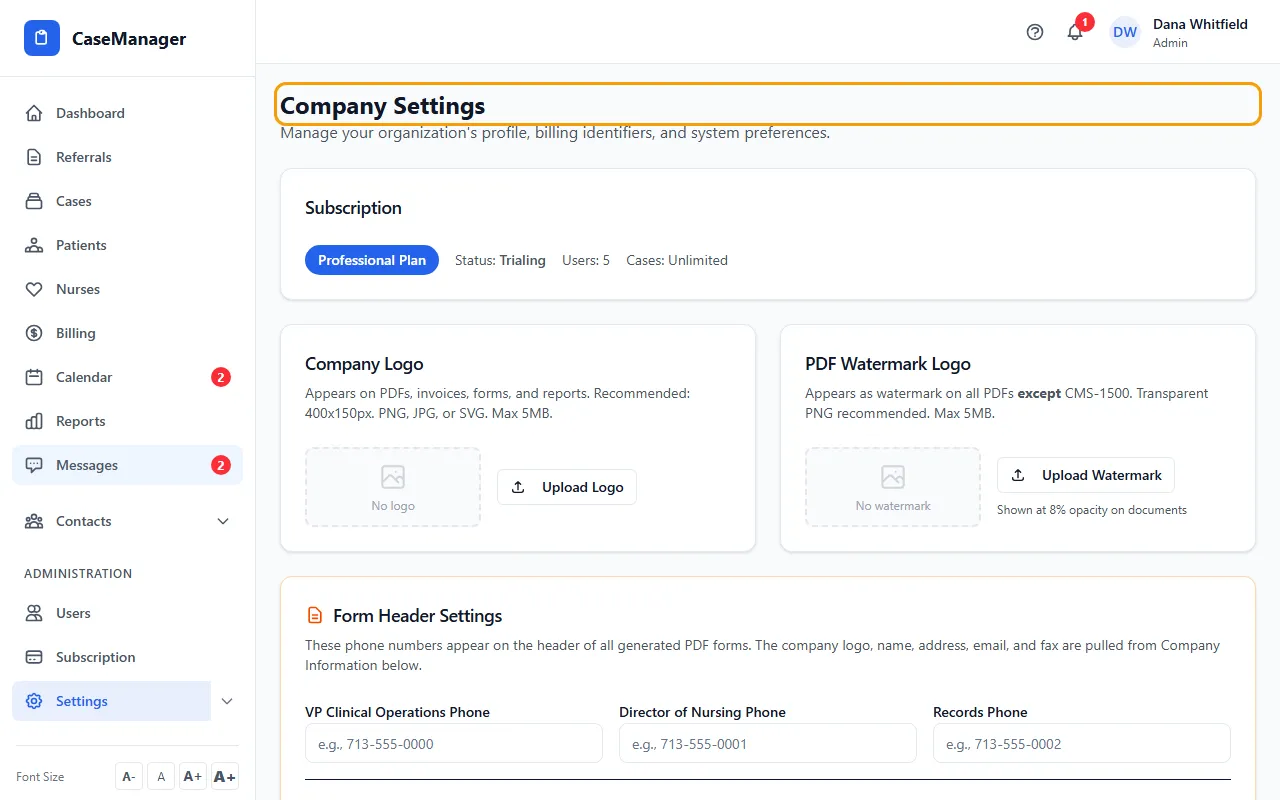The height and width of the screenshot is (800, 1280).
Task: Click the Users icon under Administration
Action: tap(34, 613)
